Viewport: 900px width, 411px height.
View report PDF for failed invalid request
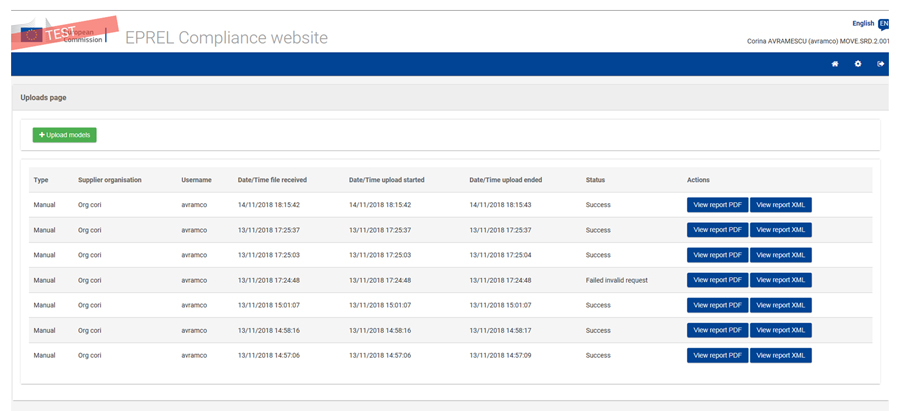tap(717, 280)
